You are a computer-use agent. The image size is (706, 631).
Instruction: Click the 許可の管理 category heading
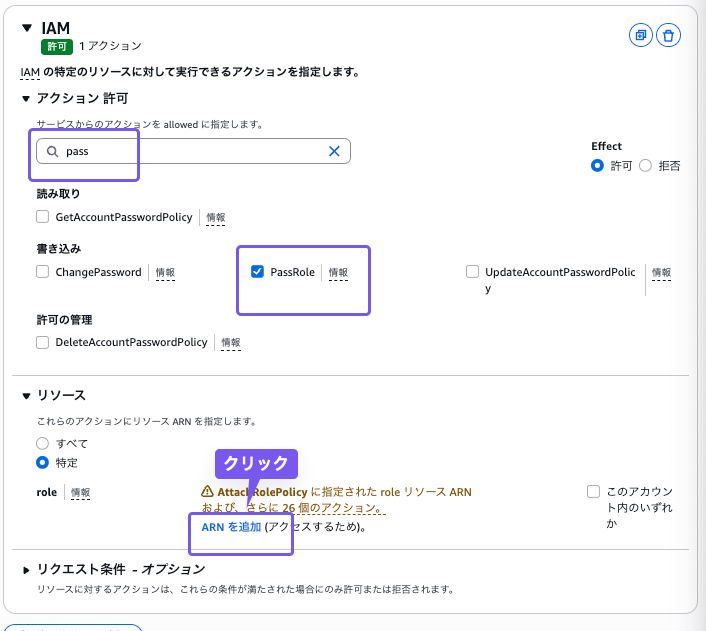(x=64, y=320)
